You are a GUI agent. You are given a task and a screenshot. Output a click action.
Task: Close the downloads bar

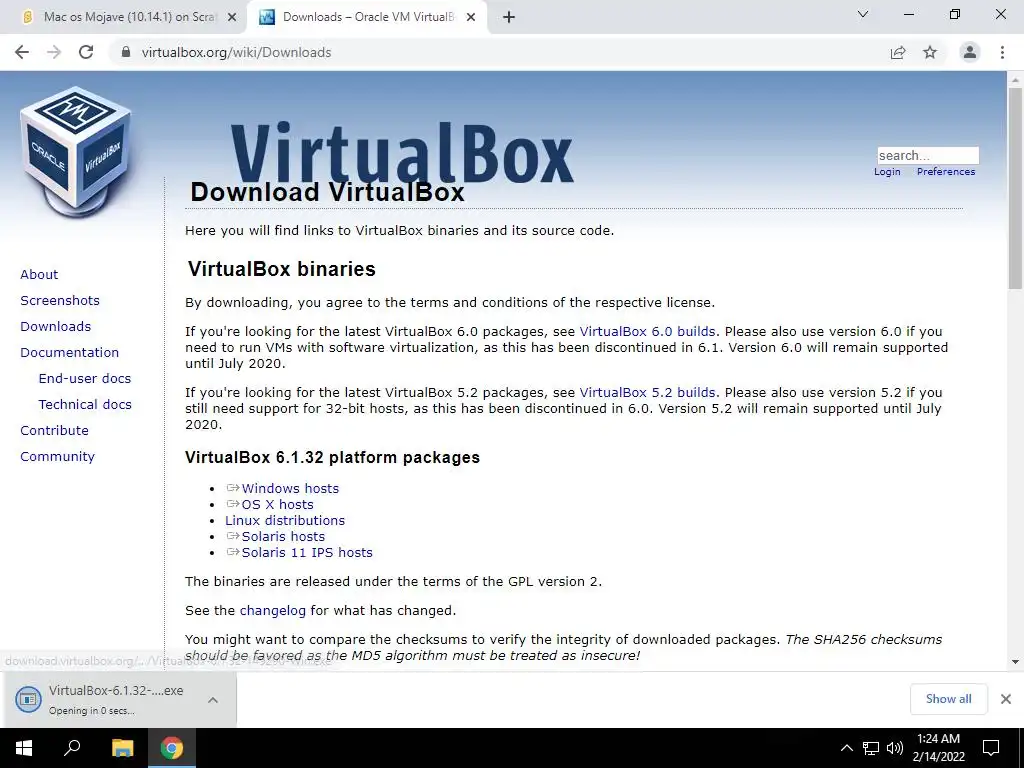click(x=1006, y=699)
